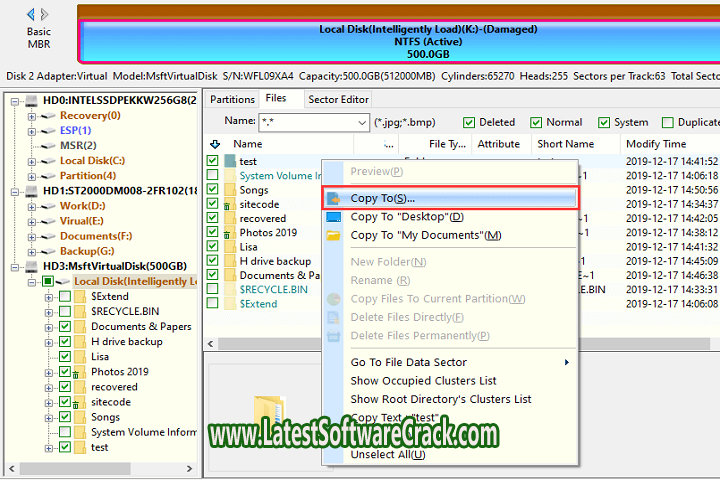Click the blue NTFS partition bar
The width and height of the screenshot is (720, 480).
(x=400, y=42)
